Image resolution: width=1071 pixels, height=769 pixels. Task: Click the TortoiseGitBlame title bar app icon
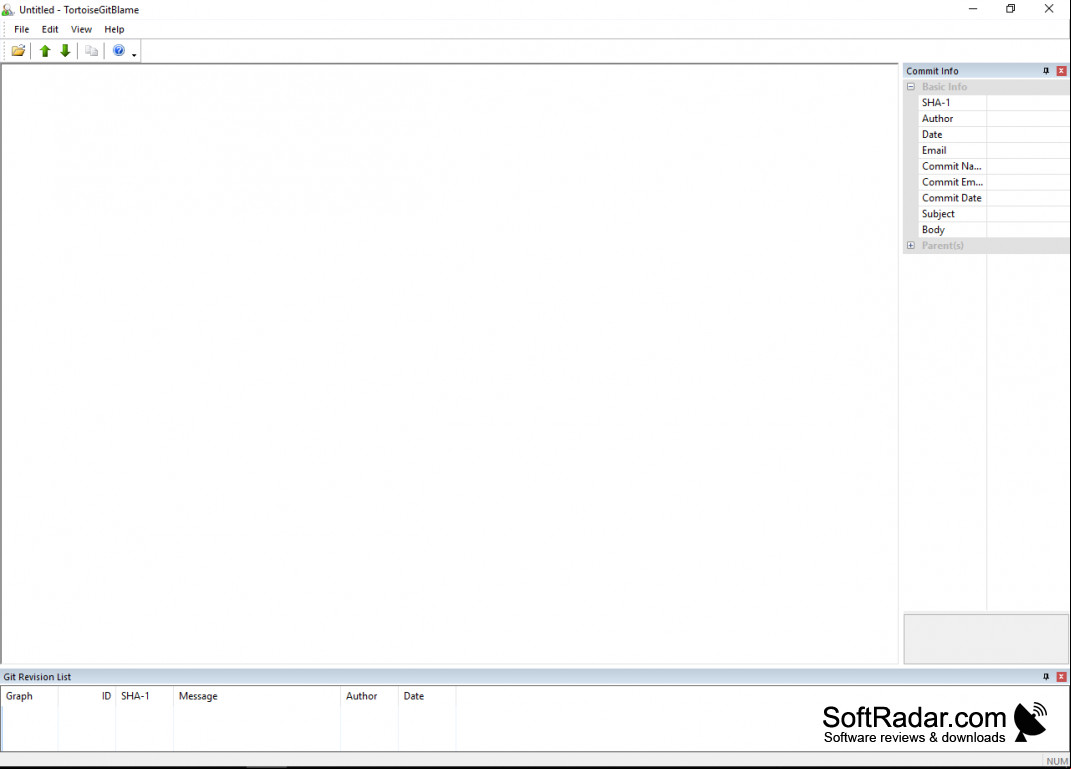click(8, 10)
